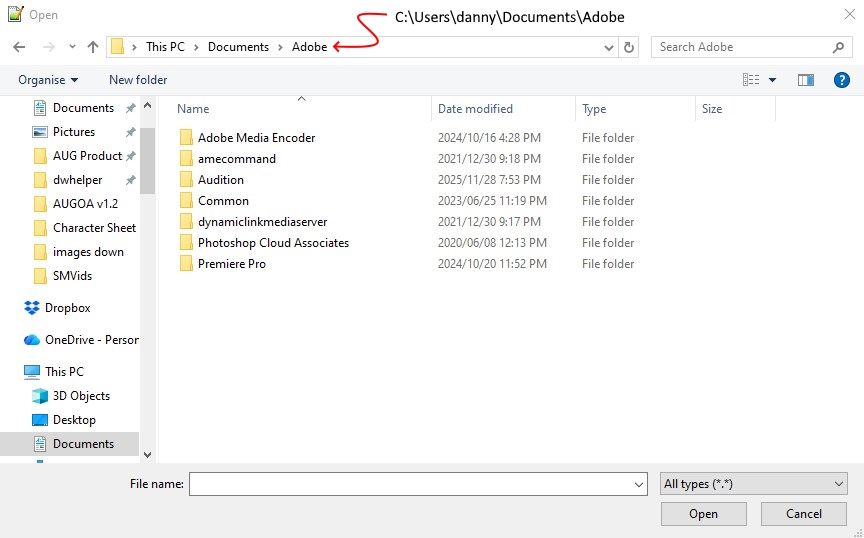The image size is (864, 538).
Task: Select the 3D Objects sidebar item
Action: 81,396
